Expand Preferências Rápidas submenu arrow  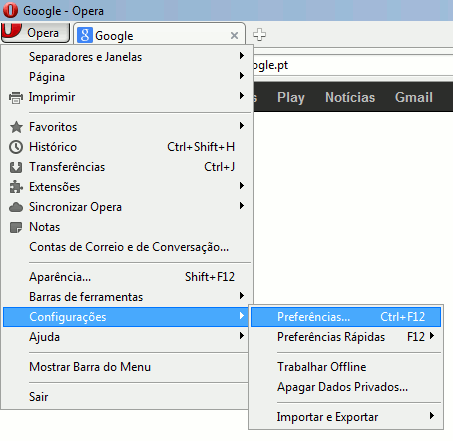tap(432, 336)
